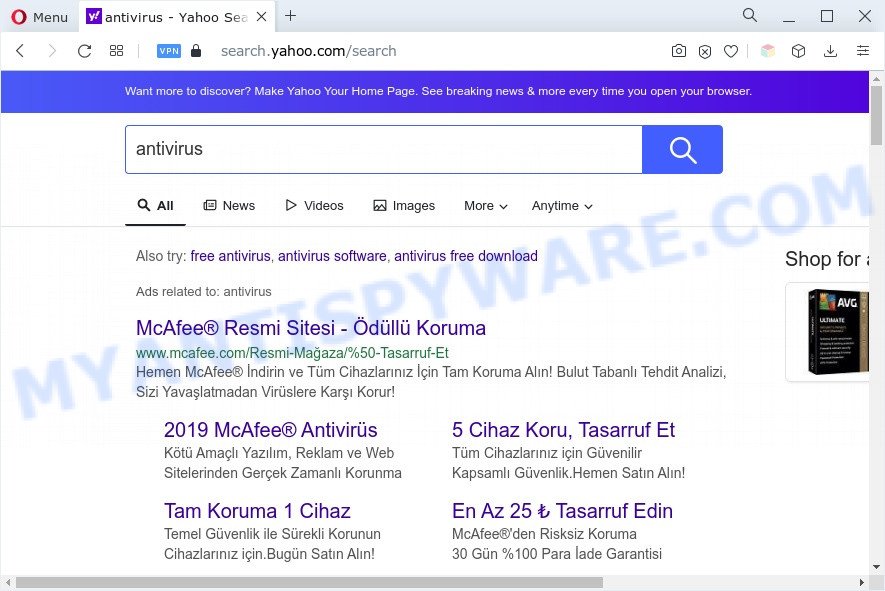Switch to the Images tab
This screenshot has height=591, width=885.
(x=404, y=205)
